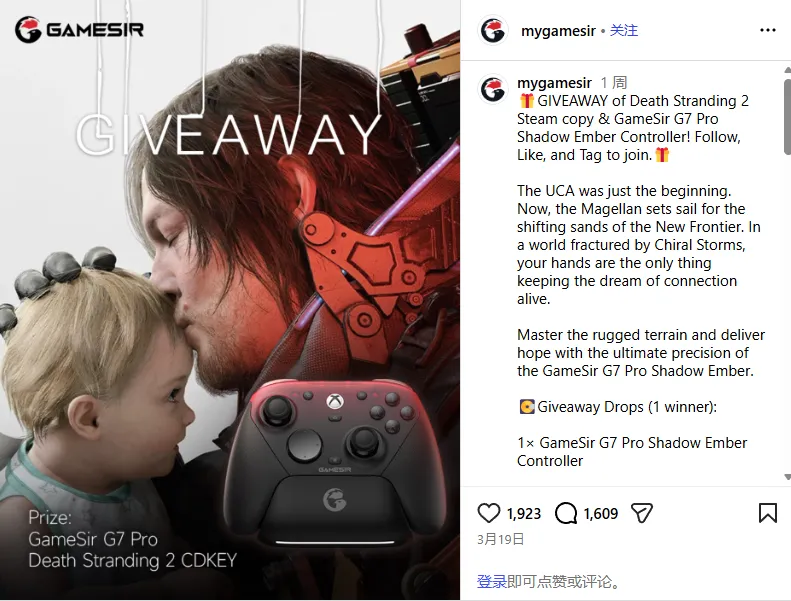The image size is (791, 601).
Task: Click the GameSir logo on the image
Action: (x=79, y=29)
